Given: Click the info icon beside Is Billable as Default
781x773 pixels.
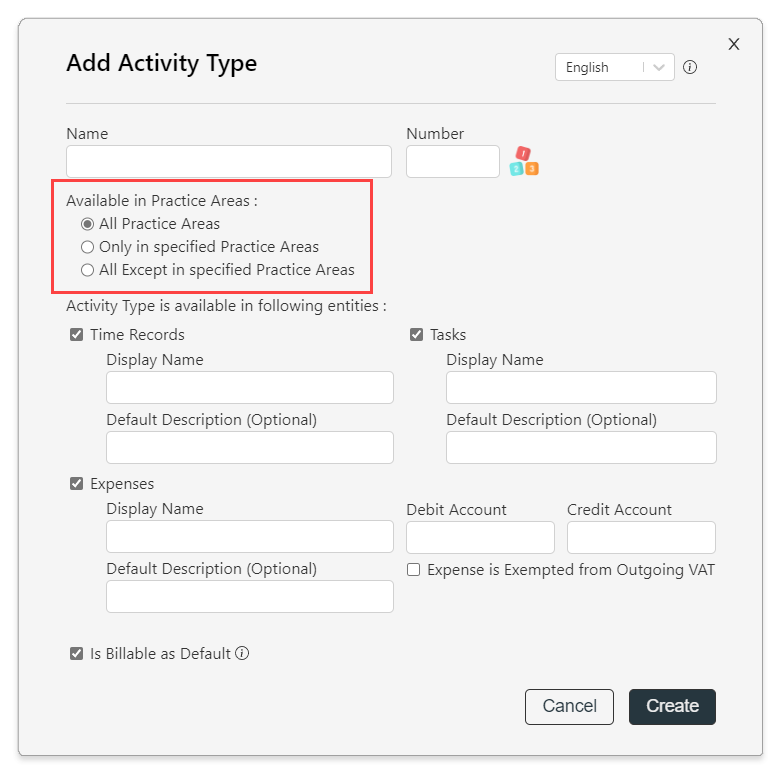Looking at the screenshot, I should pos(242,653).
